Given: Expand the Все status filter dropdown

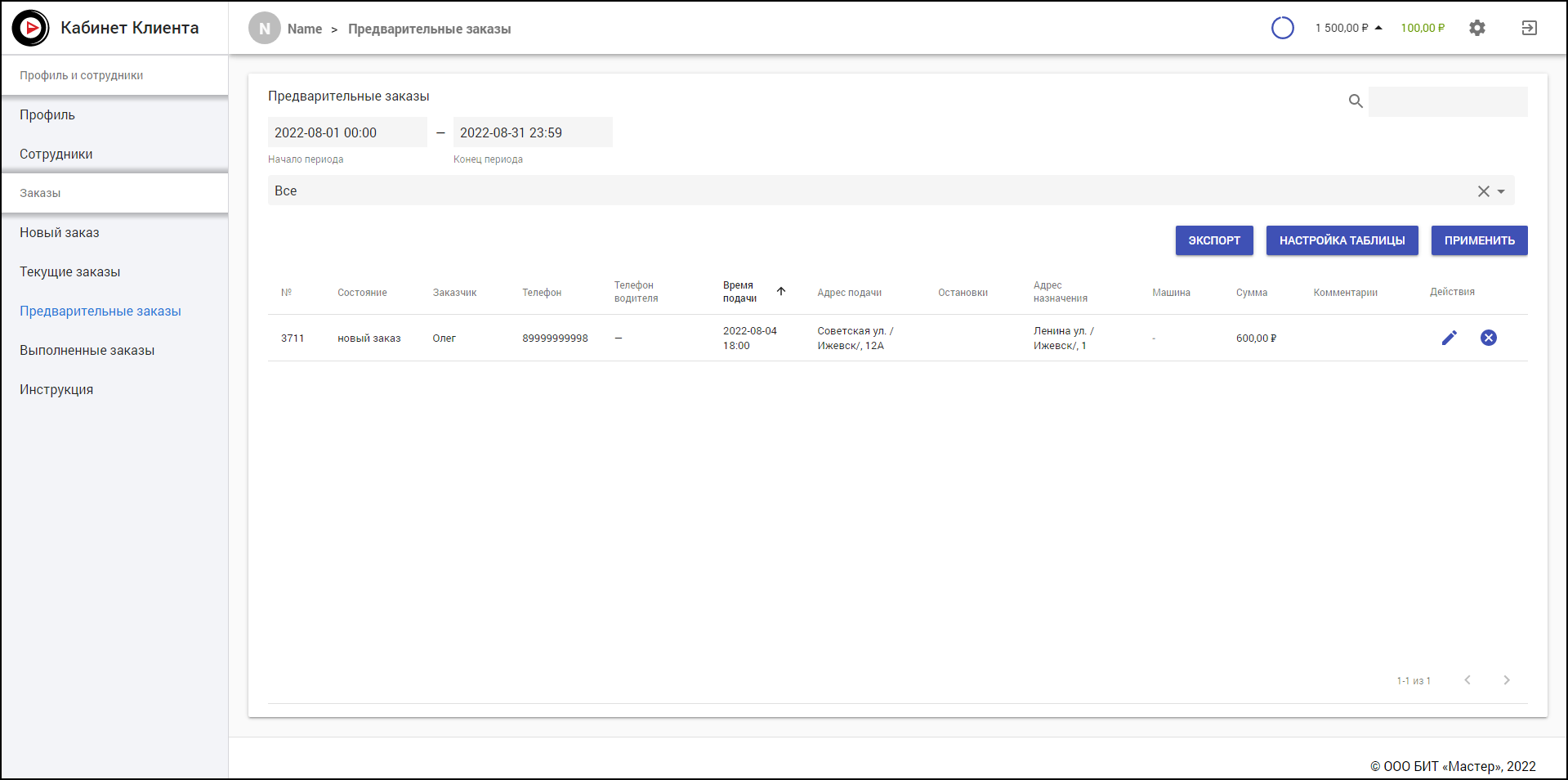Looking at the screenshot, I should click(x=1501, y=191).
